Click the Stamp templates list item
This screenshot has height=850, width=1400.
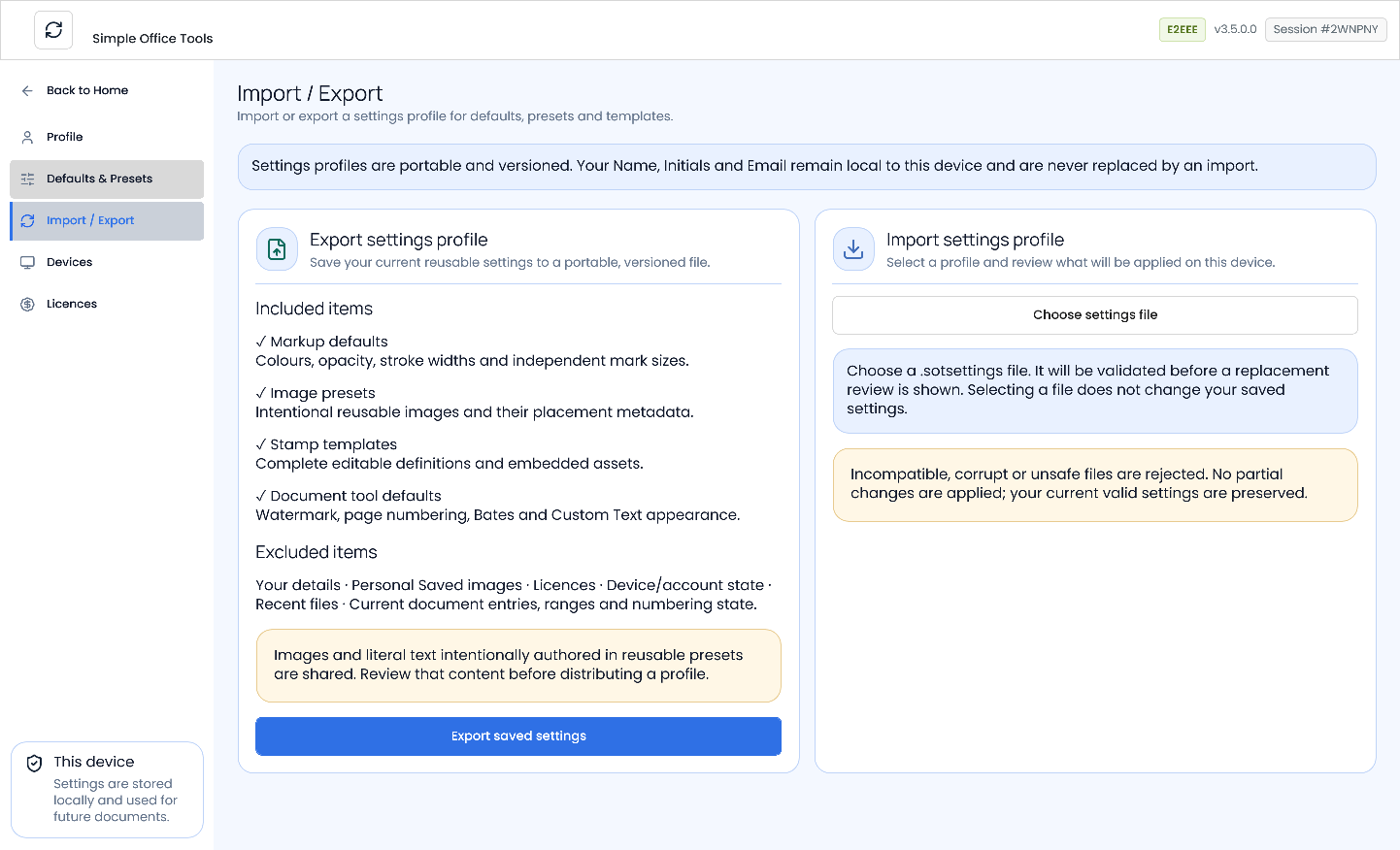tap(450, 454)
